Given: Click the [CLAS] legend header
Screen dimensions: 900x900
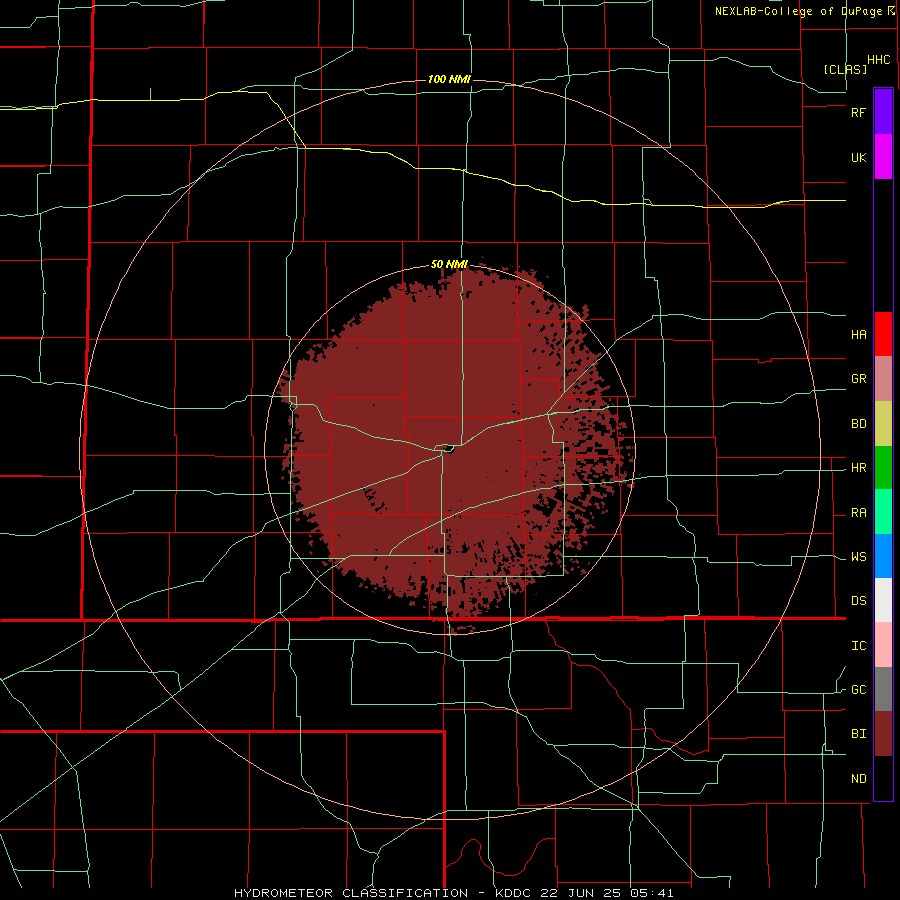Looking at the screenshot, I should point(845,69).
